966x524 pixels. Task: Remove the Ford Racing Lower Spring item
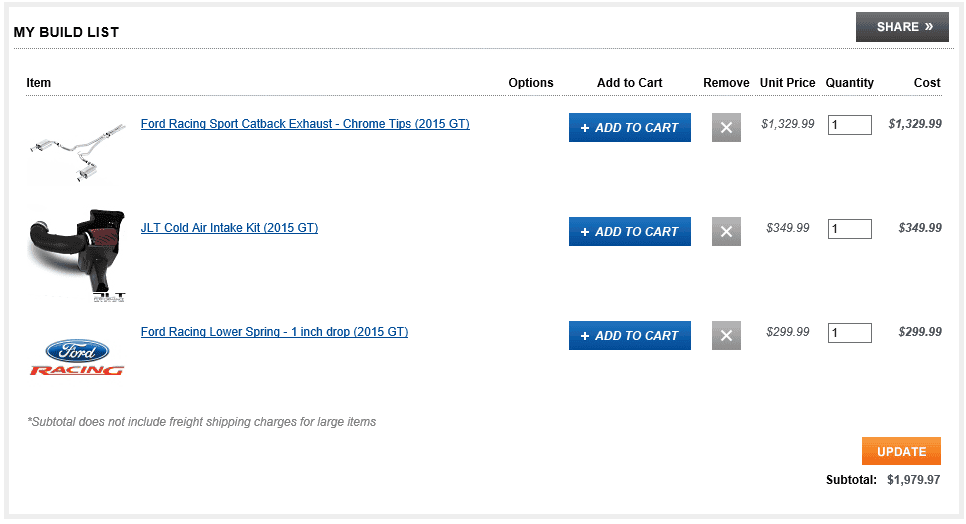[726, 336]
